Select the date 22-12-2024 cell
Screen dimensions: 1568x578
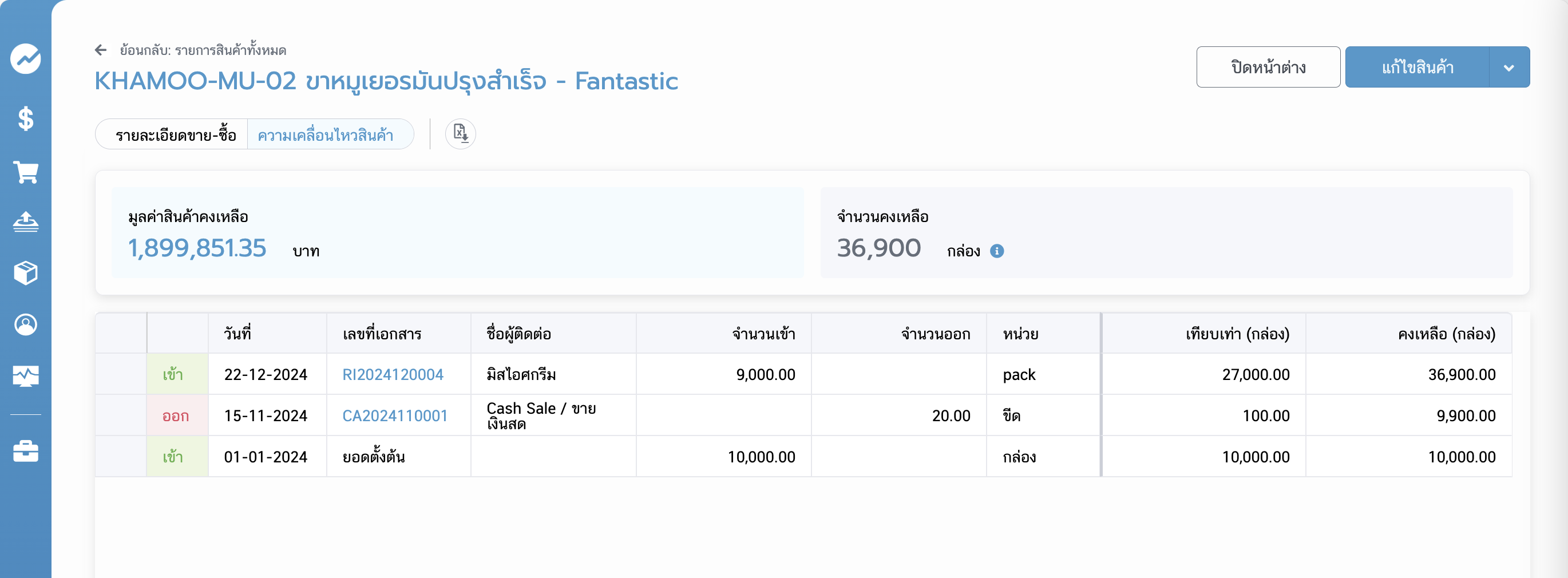266,374
